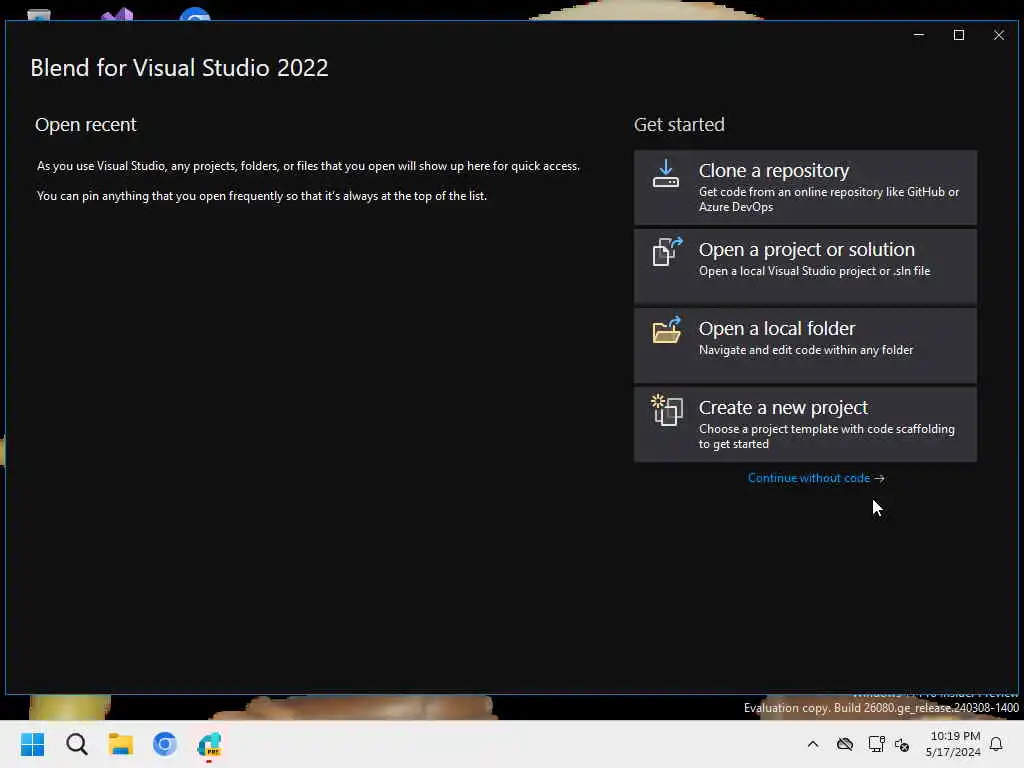The image size is (1024, 768).
Task: Click the cloud sync tray icon
Action: 845,744
